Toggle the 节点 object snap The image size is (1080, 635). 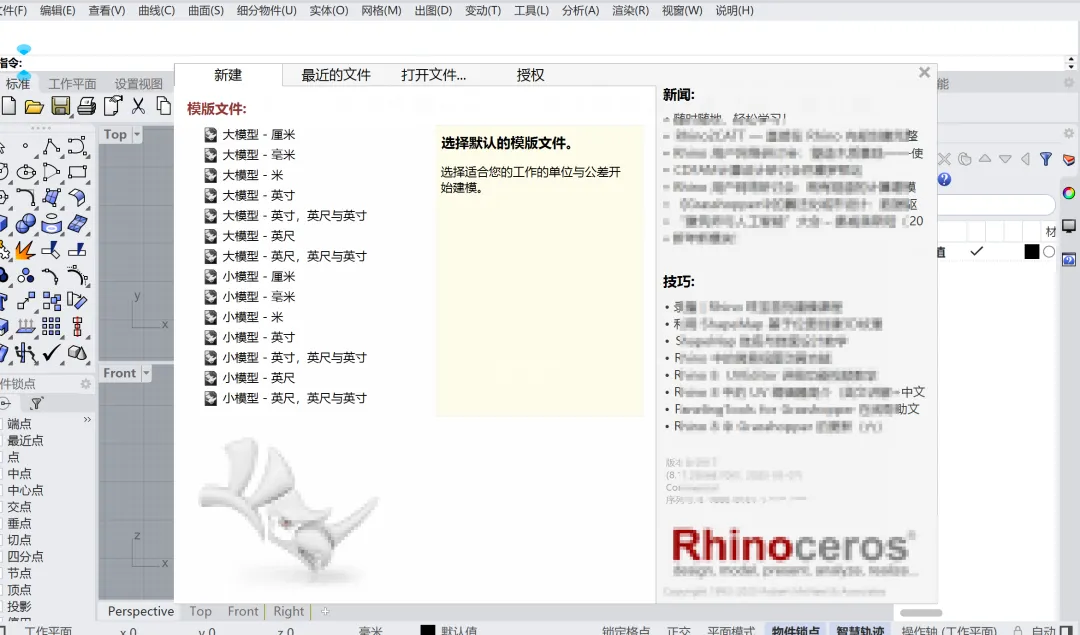point(19,572)
